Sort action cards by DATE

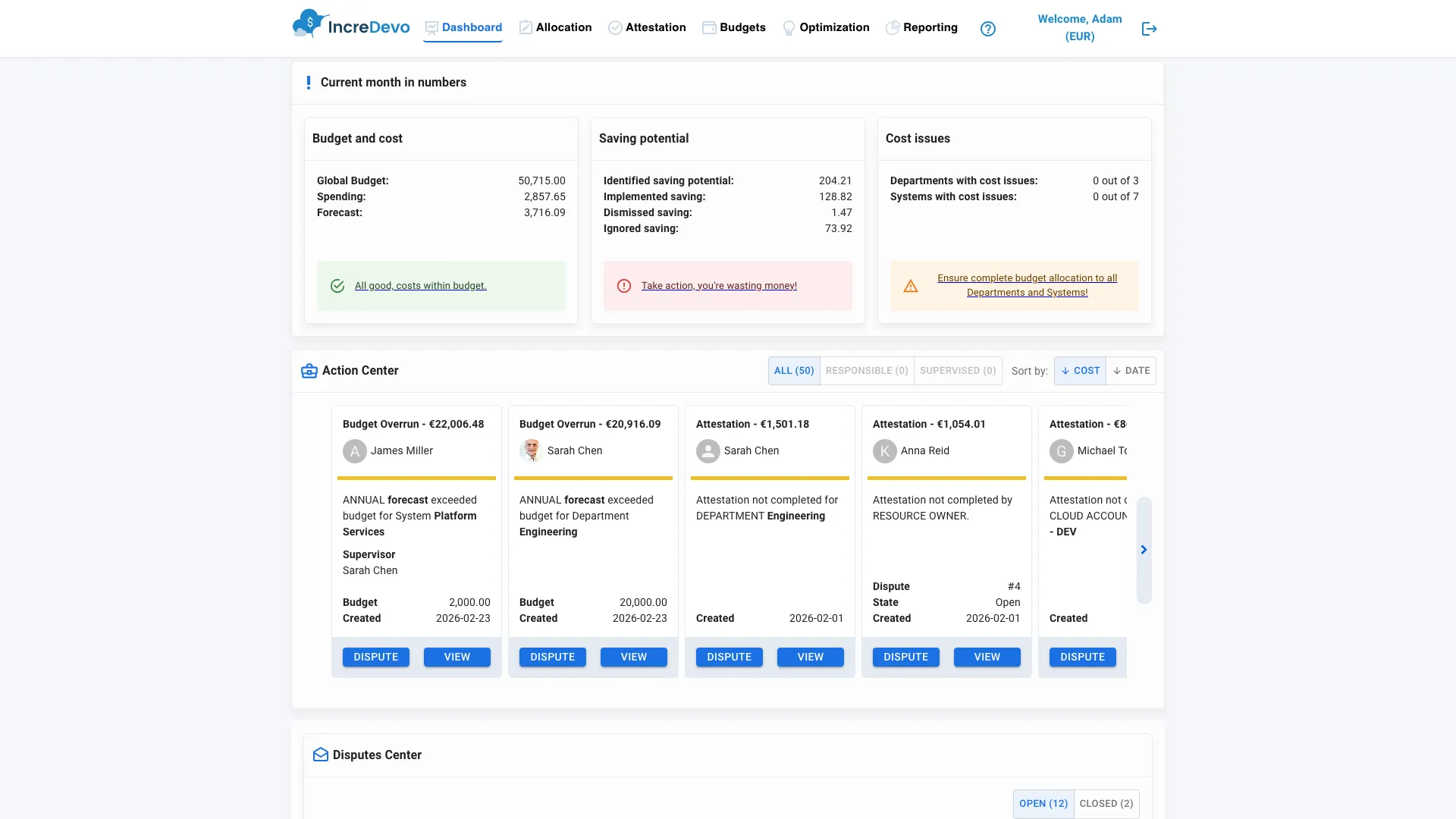point(1131,371)
